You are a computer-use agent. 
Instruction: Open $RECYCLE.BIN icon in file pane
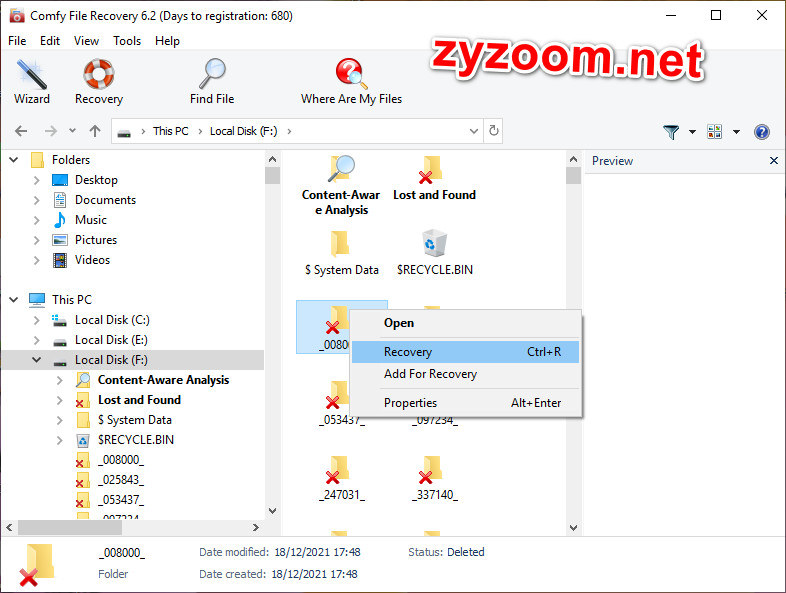tap(435, 253)
